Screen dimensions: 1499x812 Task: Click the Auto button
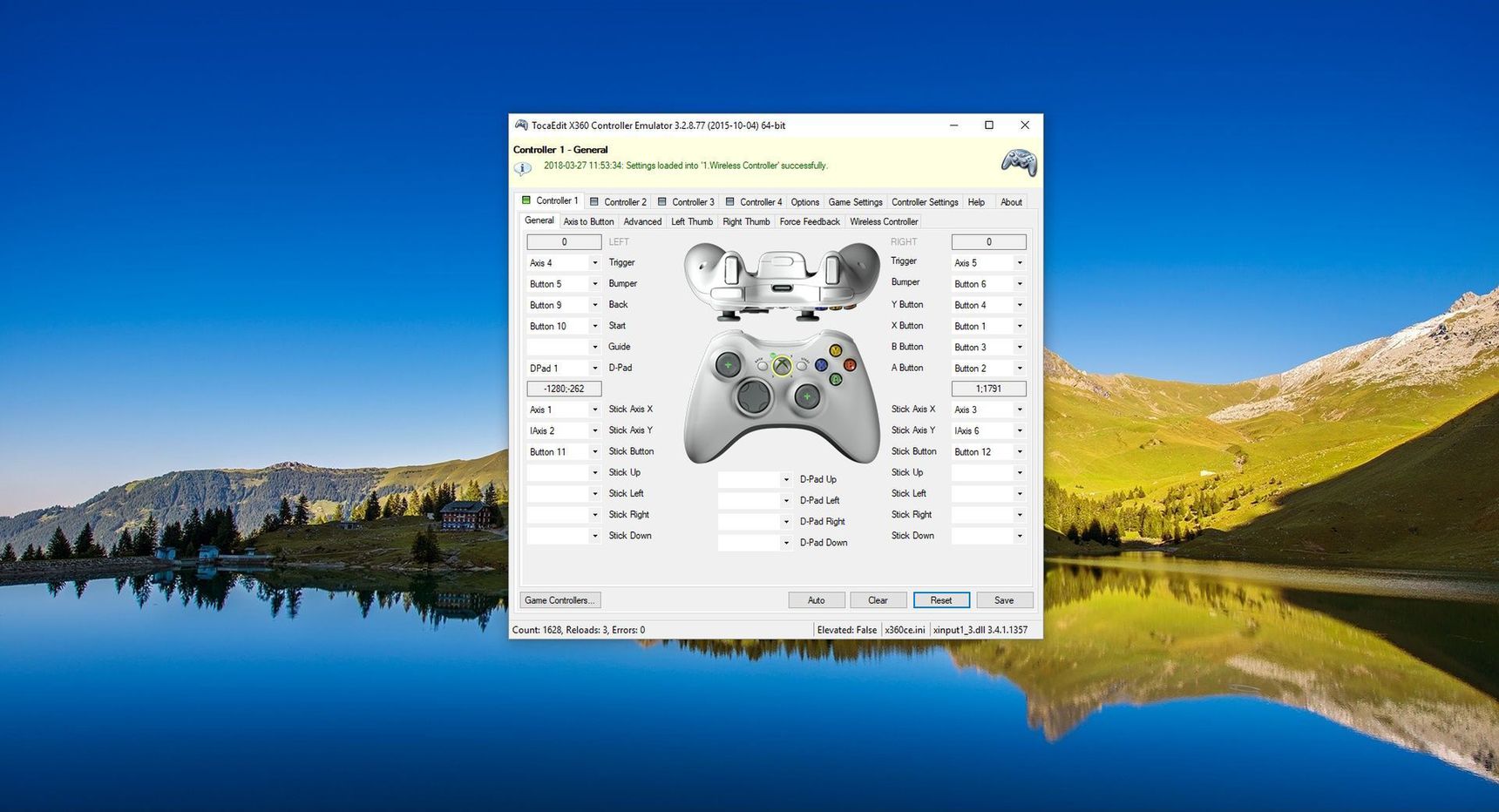817,600
